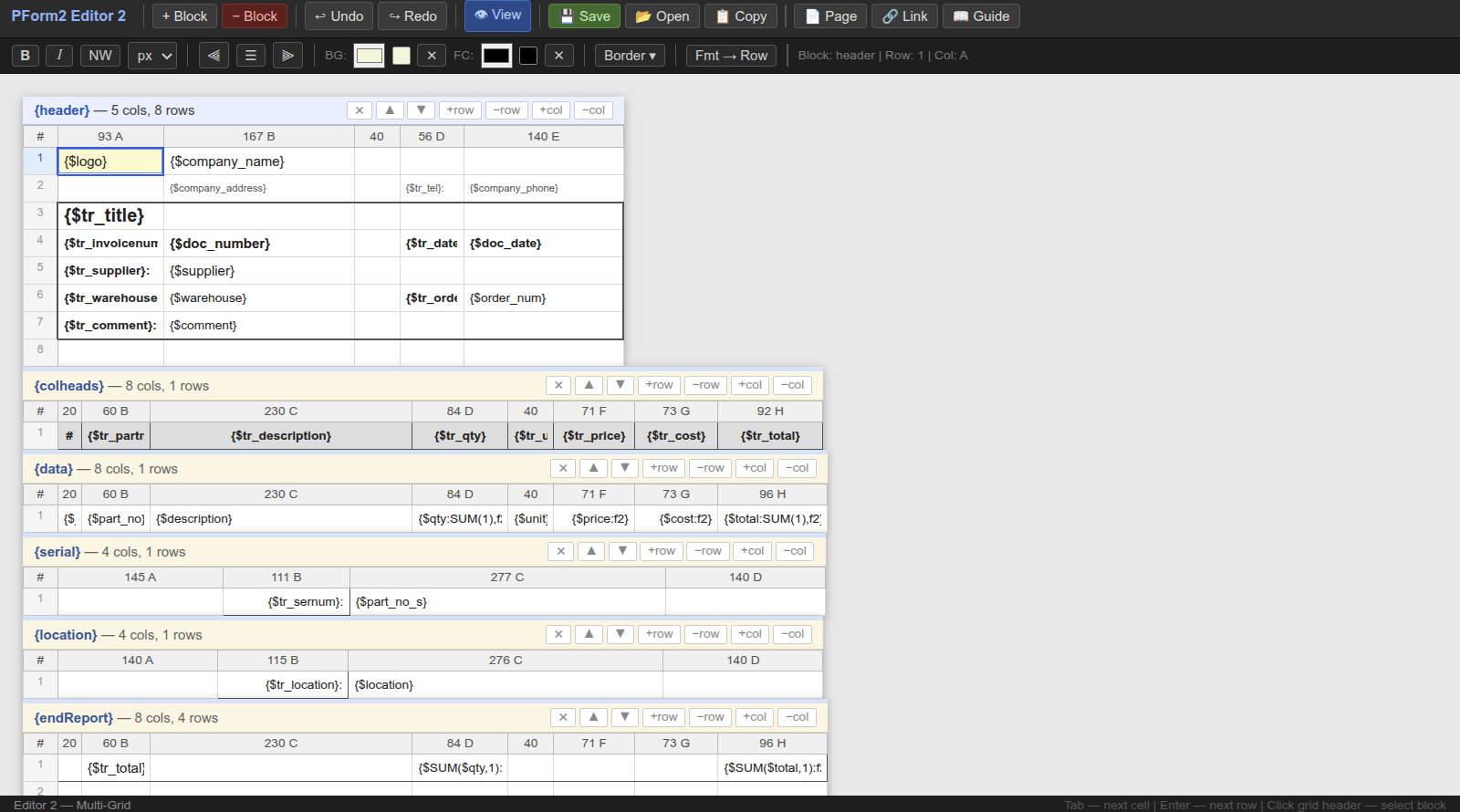Move header block up
1460x812 pixels.
coord(390,110)
